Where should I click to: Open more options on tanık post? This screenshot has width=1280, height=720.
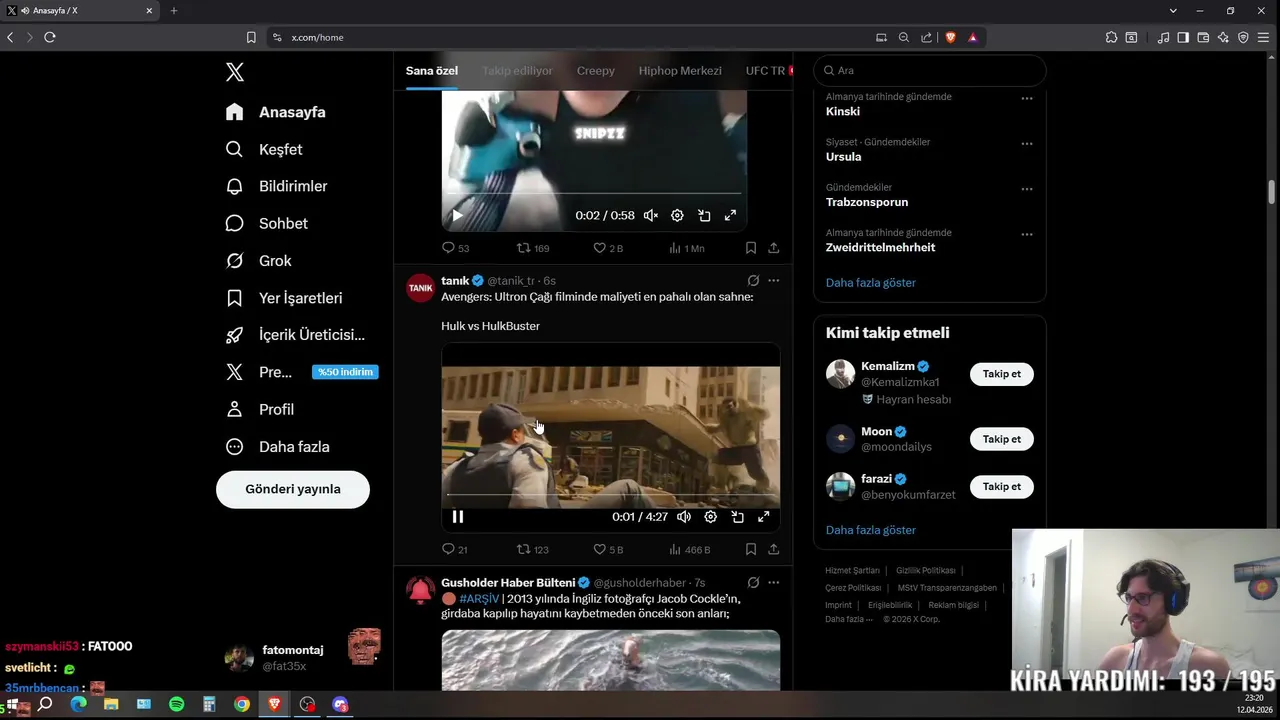773,281
